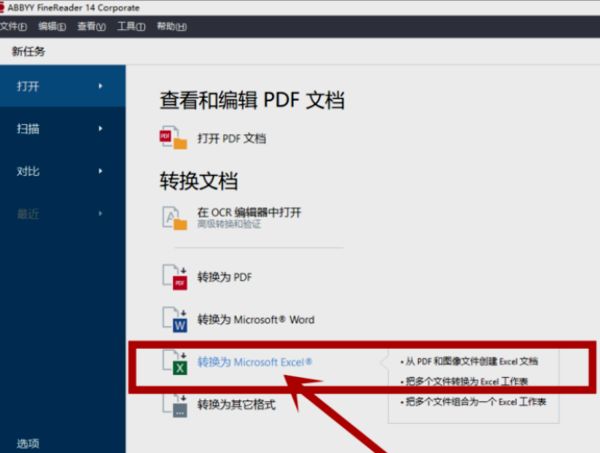Click the 转换为其它格式 link
The width and height of the screenshot is (600, 453).
pyautogui.click(x=236, y=405)
